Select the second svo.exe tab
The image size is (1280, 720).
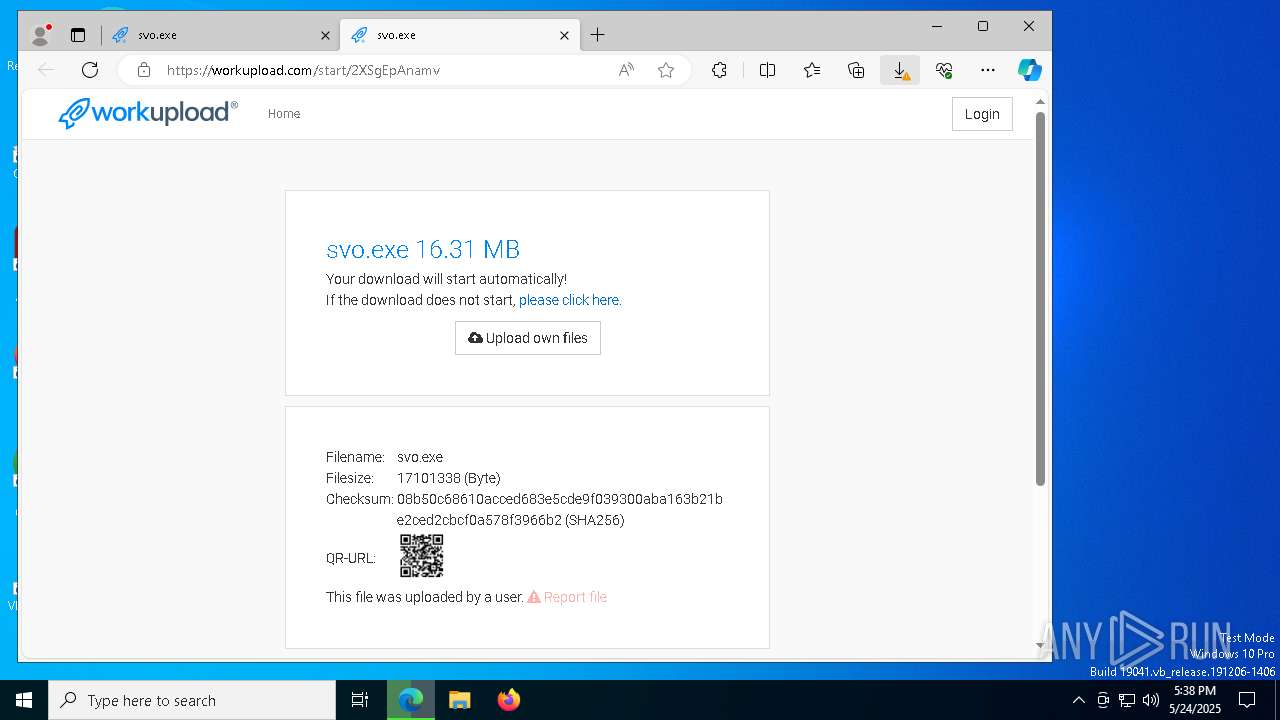coord(458,35)
